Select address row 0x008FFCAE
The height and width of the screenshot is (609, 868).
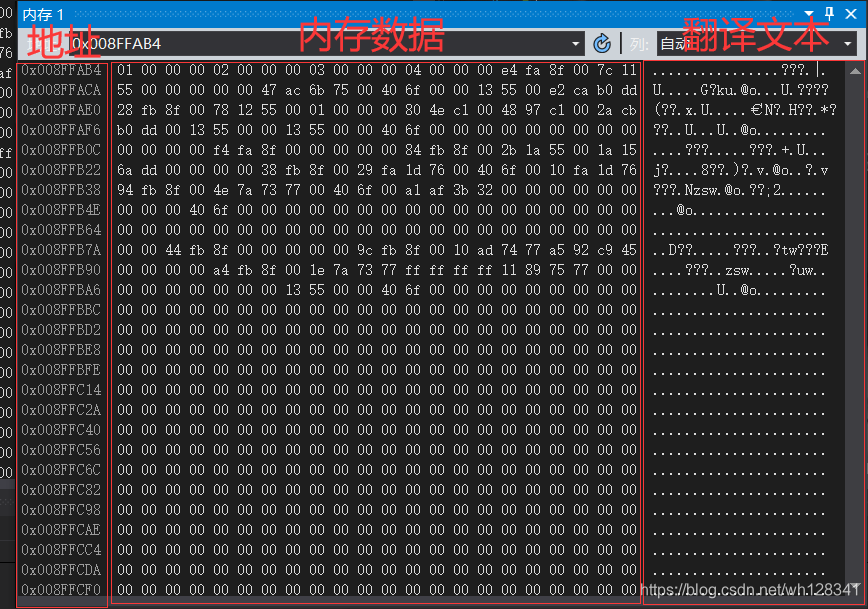(61, 529)
